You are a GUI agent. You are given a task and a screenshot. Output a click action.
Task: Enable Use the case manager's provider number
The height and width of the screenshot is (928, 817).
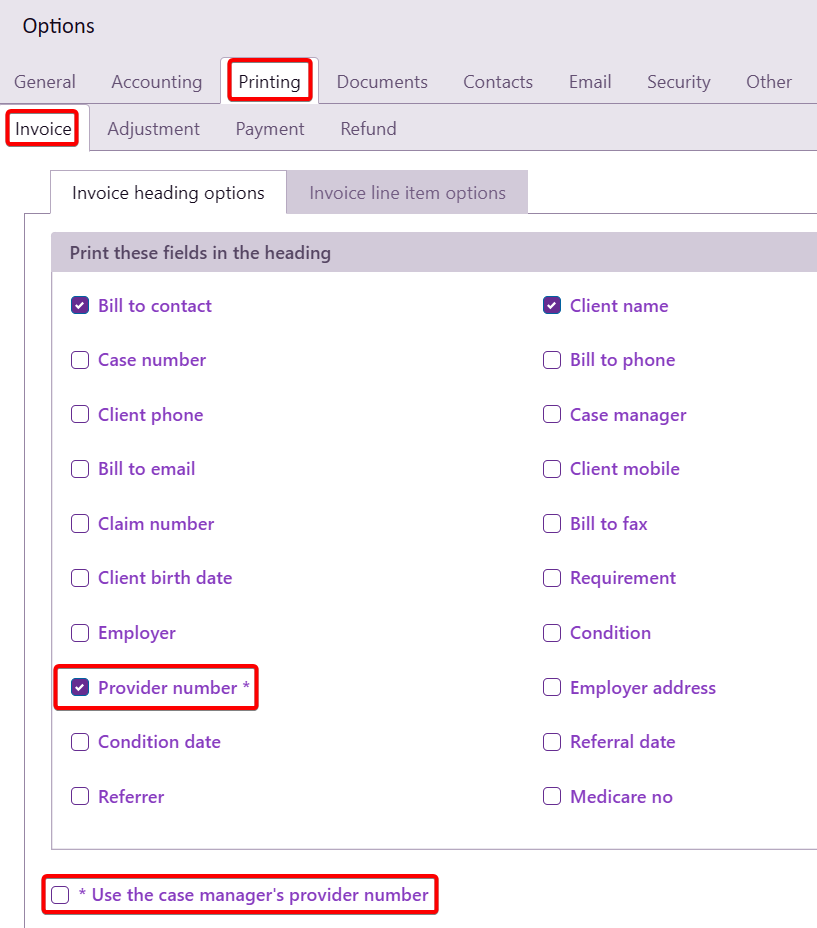(60, 895)
